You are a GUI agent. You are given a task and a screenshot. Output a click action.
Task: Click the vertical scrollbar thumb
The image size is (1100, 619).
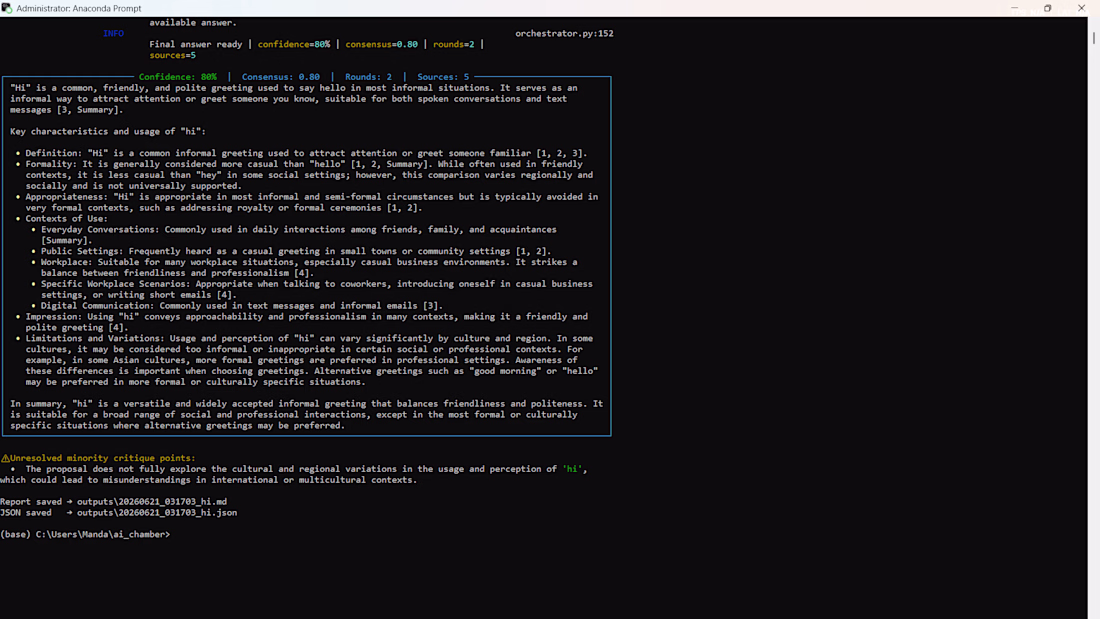[1094, 38]
